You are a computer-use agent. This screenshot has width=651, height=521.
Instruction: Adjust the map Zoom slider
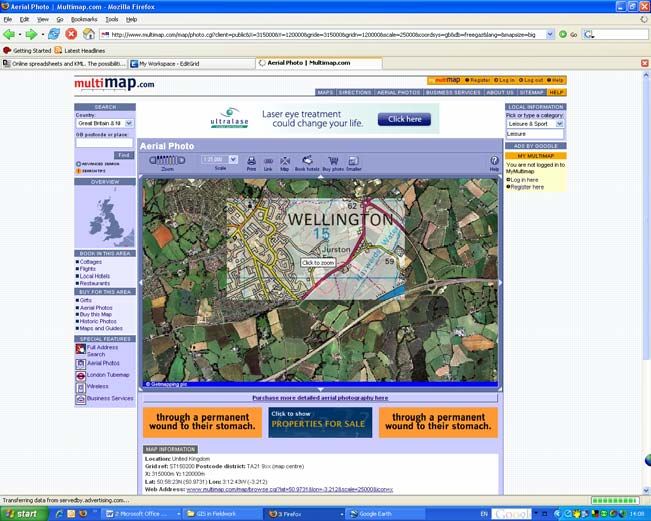coord(167,160)
